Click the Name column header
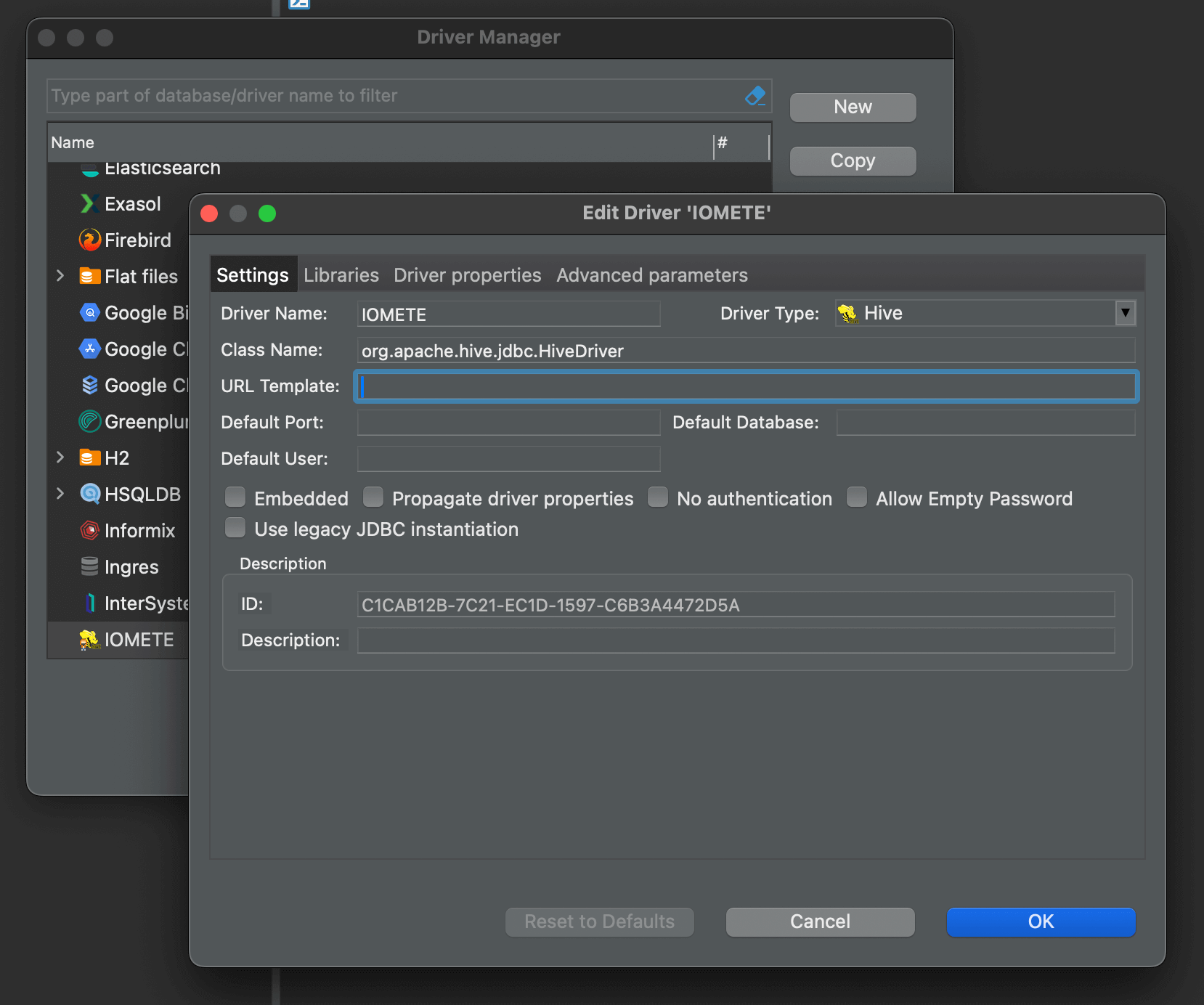 381,142
